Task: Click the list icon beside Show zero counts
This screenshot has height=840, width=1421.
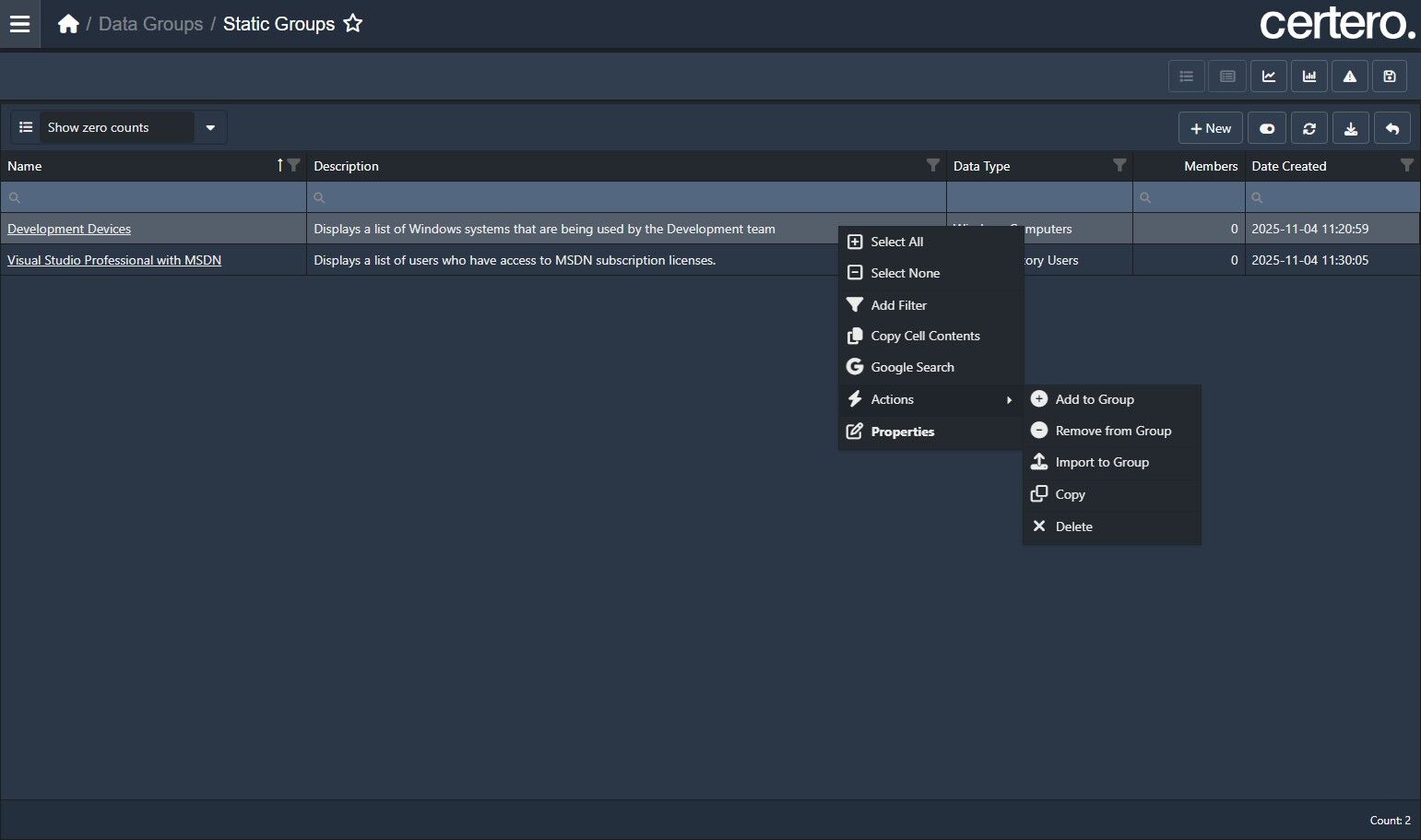Action: pyautogui.click(x=26, y=127)
